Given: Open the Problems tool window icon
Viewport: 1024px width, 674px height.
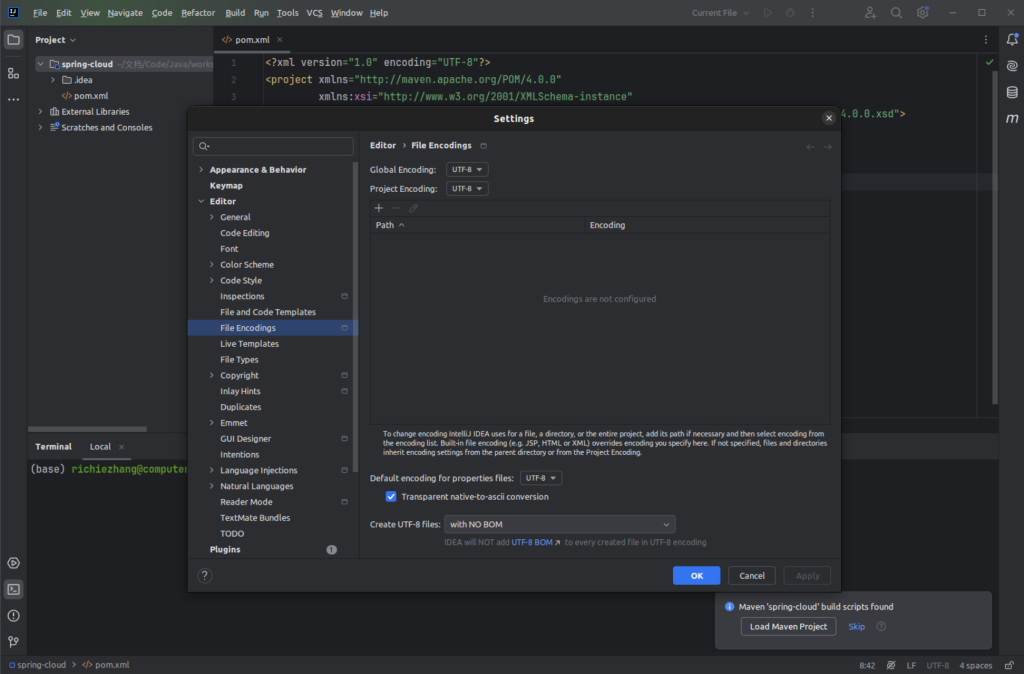Looking at the screenshot, I should [x=13, y=616].
